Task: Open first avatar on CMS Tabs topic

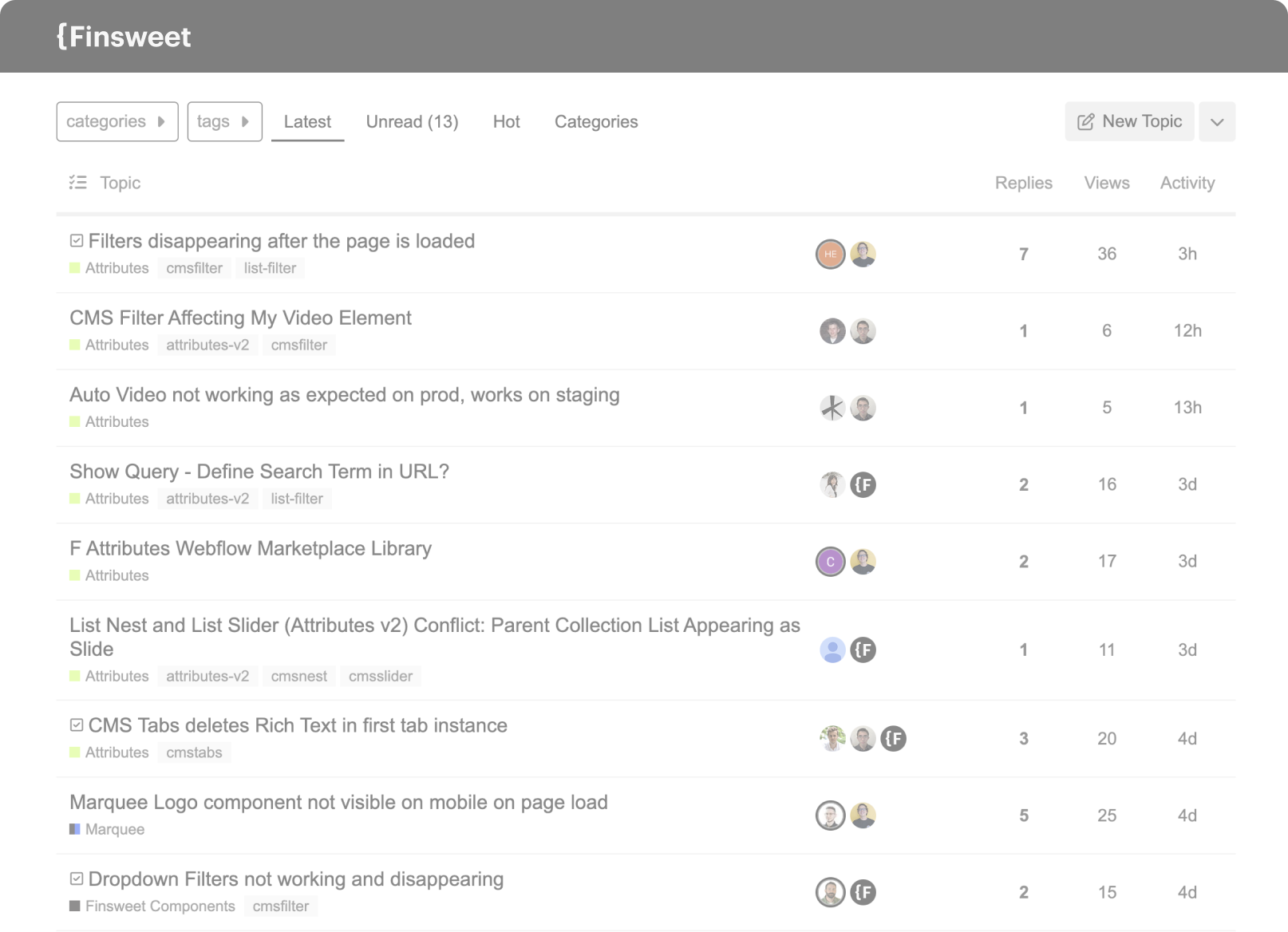Action: coord(832,739)
